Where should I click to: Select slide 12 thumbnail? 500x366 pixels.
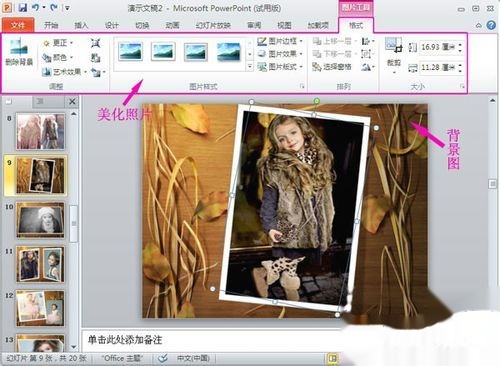(40, 308)
